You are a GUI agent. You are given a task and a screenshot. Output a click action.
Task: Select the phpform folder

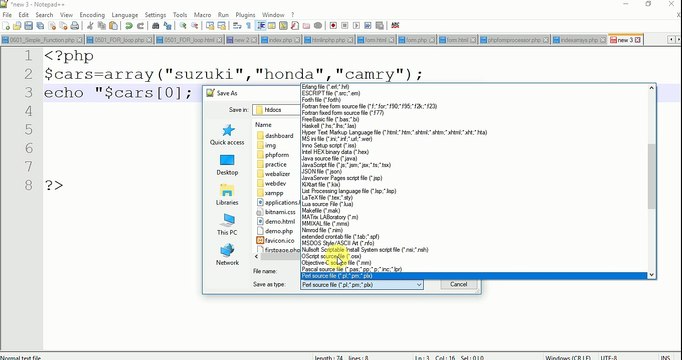click(x=273, y=155)
